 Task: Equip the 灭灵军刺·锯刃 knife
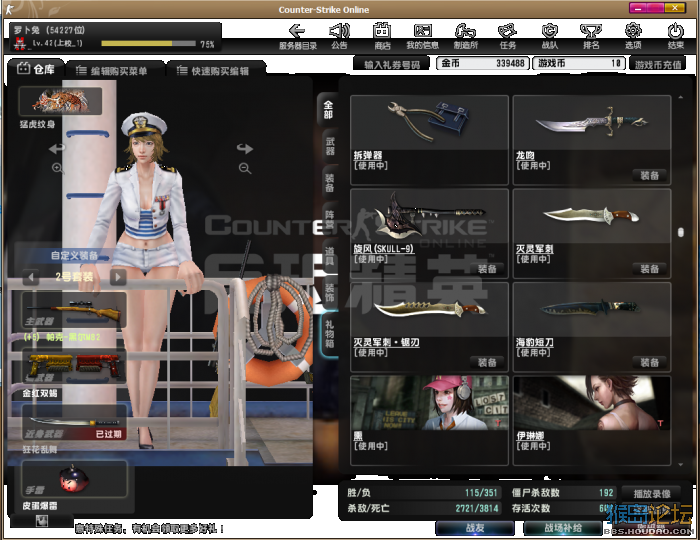tap(487, 362)
